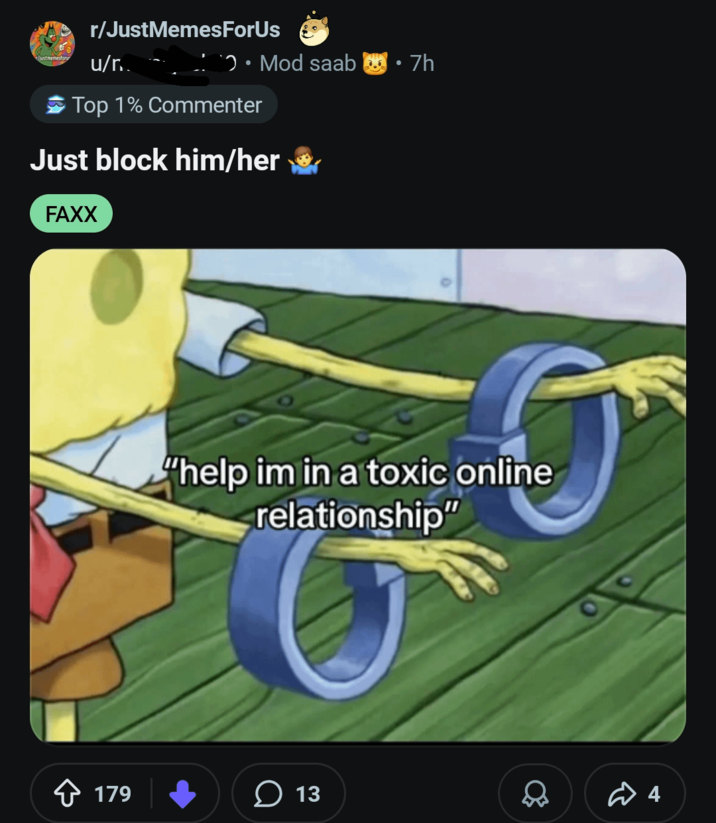Click the shrug emoji in the title
This screenshot has width=716, height=823.
coord(303,160)
